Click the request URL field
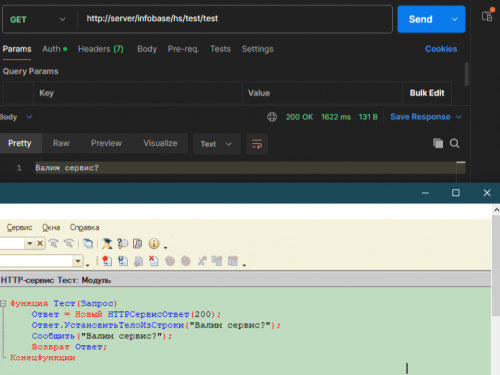Viewport: 500px width, 375px height. click(x=235, y=19)
